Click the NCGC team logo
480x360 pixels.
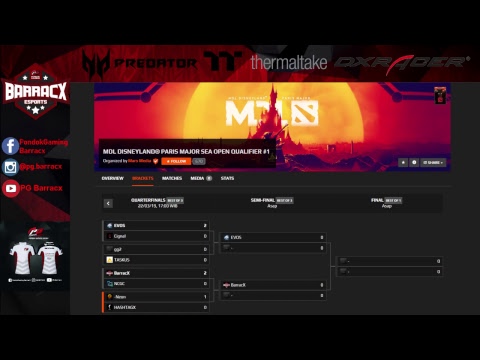point(109,284)
